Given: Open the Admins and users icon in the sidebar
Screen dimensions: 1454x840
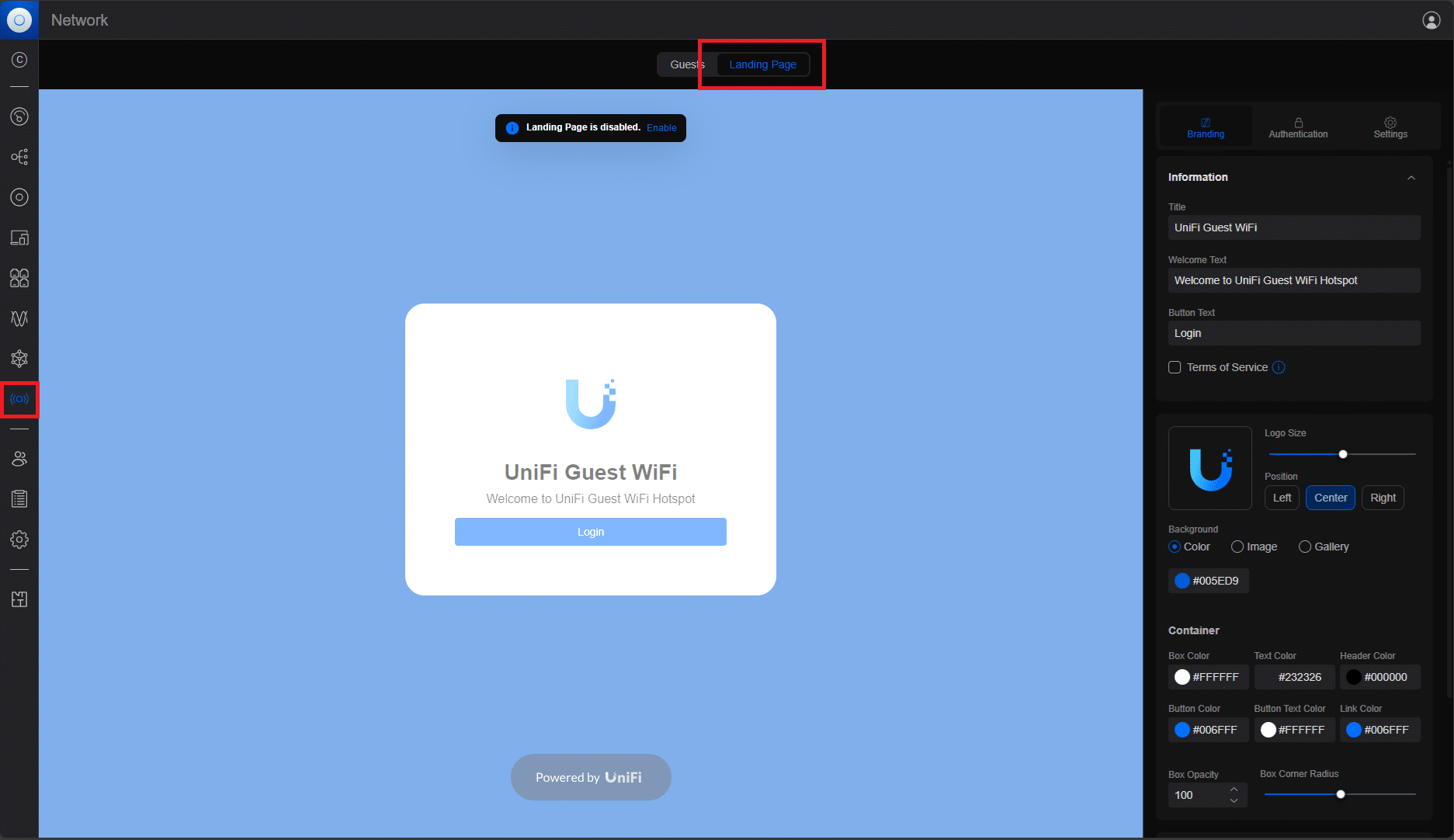Looking at the screenshot, I should [x=19, y=459].
